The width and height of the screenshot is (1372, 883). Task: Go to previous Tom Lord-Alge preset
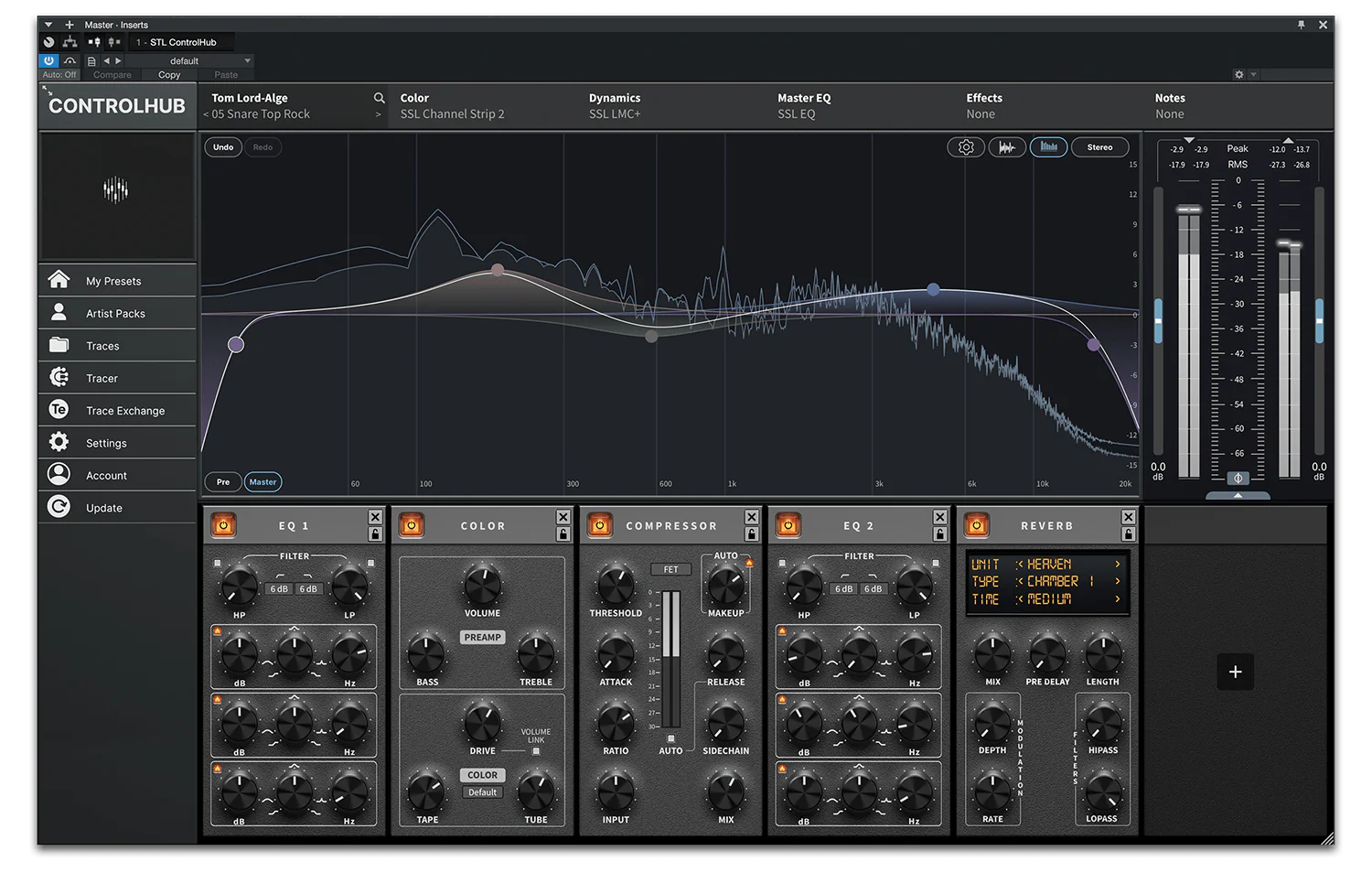pyautogui.click(x=206, y=114)
